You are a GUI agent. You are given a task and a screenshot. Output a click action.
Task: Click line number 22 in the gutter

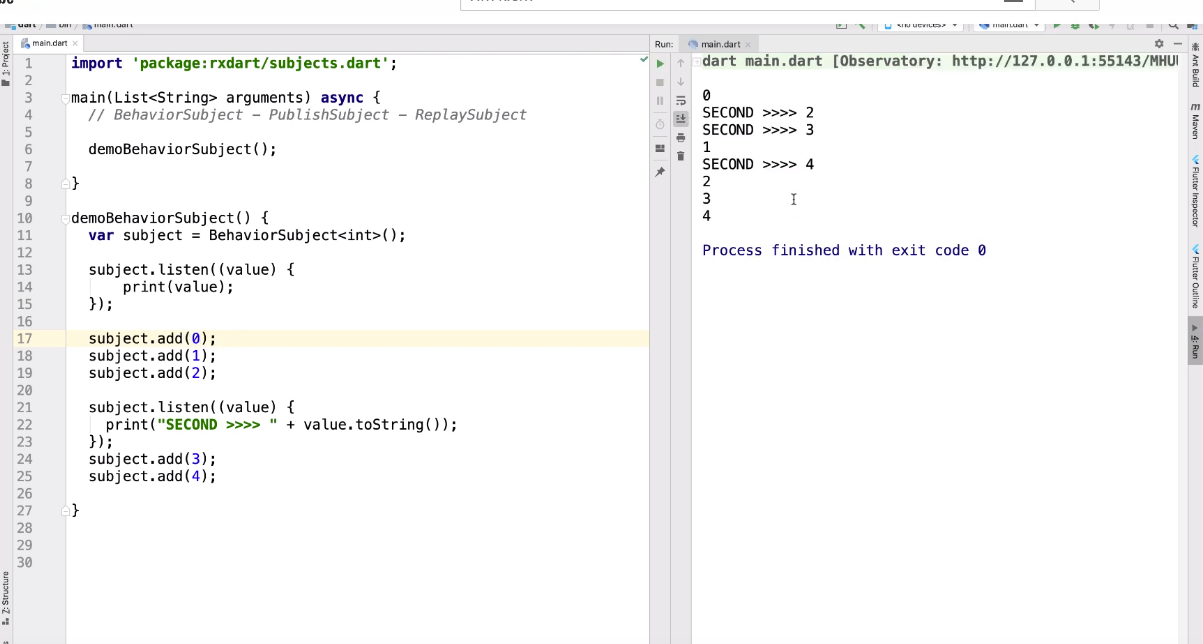pyautogui.click(x=24, y=424)
